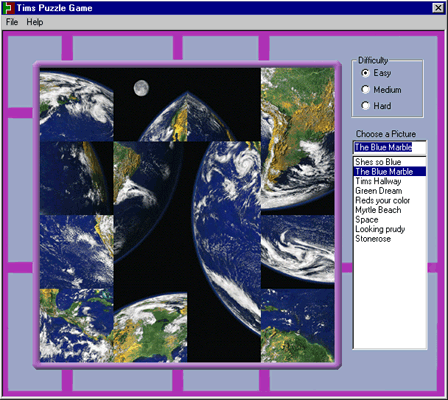Select the tile with the hurricane swirl
The height and width of the screenshot is (400, 448).
click(x=224, y=178)
